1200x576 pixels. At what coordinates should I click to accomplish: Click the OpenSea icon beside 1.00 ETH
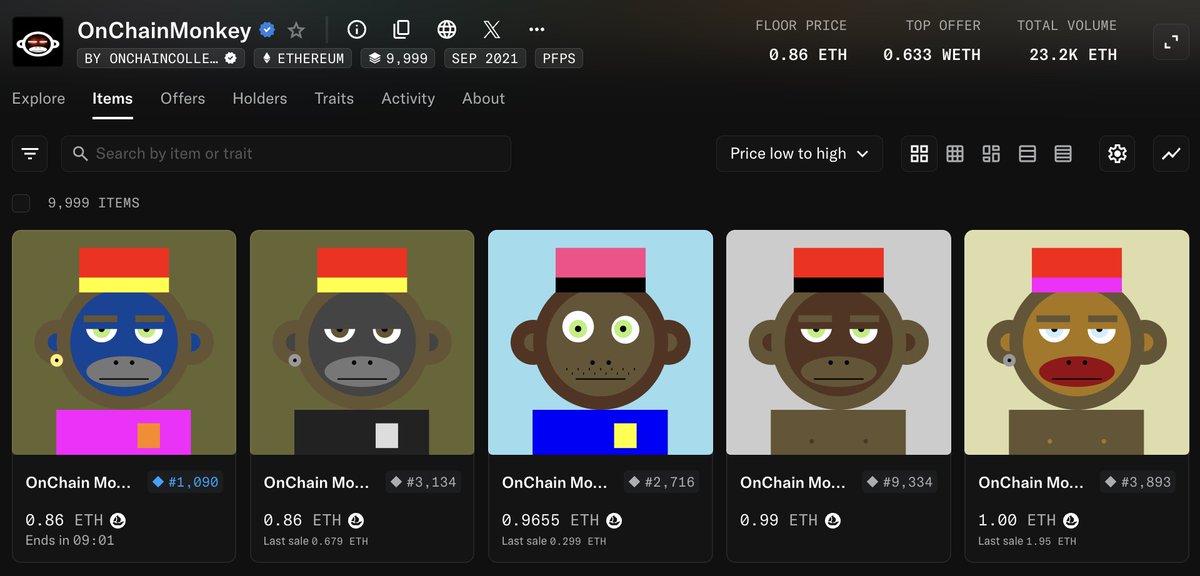pyautogui.click(x=1071, y=521)
